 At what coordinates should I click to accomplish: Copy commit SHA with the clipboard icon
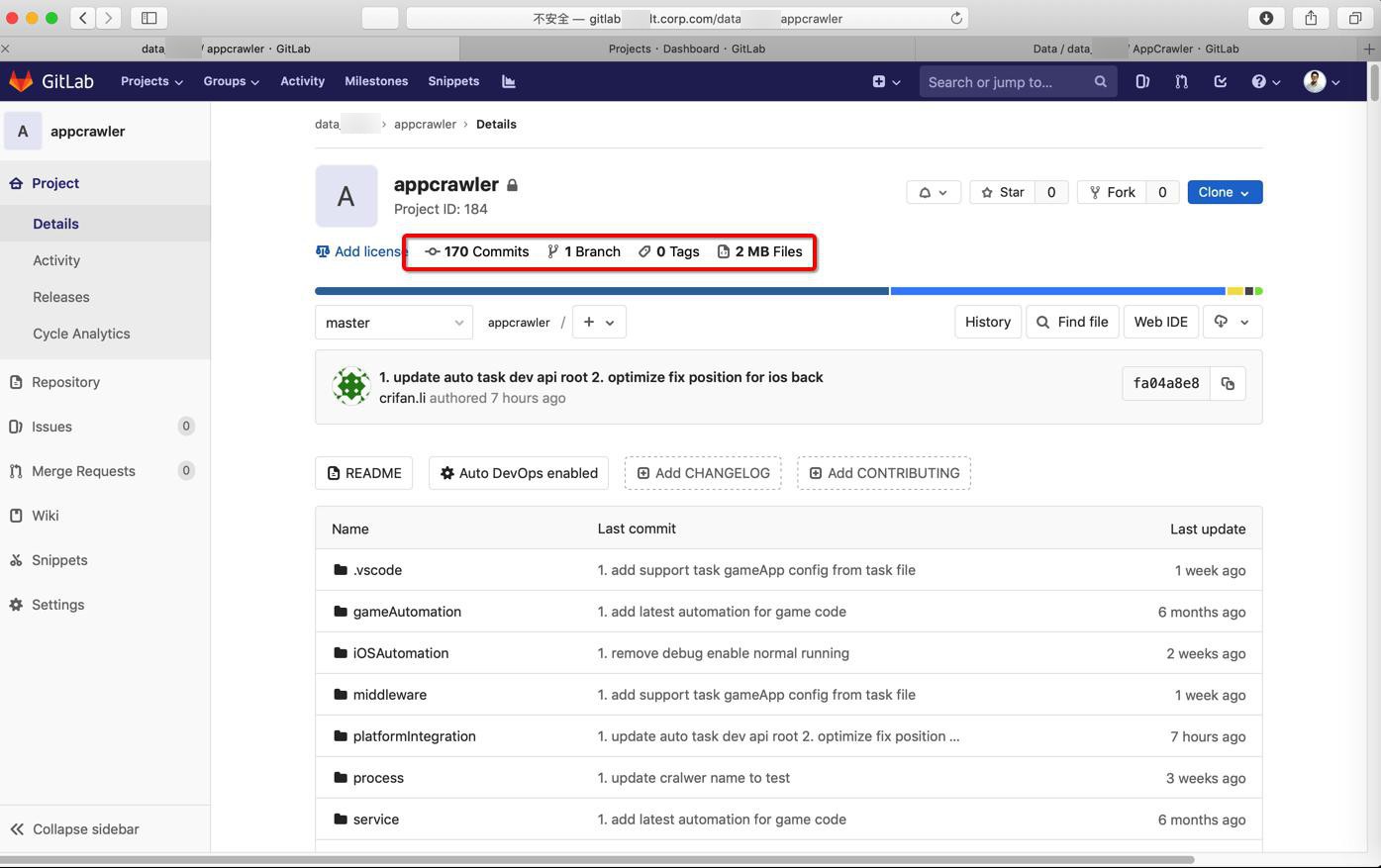[1228, 383]
